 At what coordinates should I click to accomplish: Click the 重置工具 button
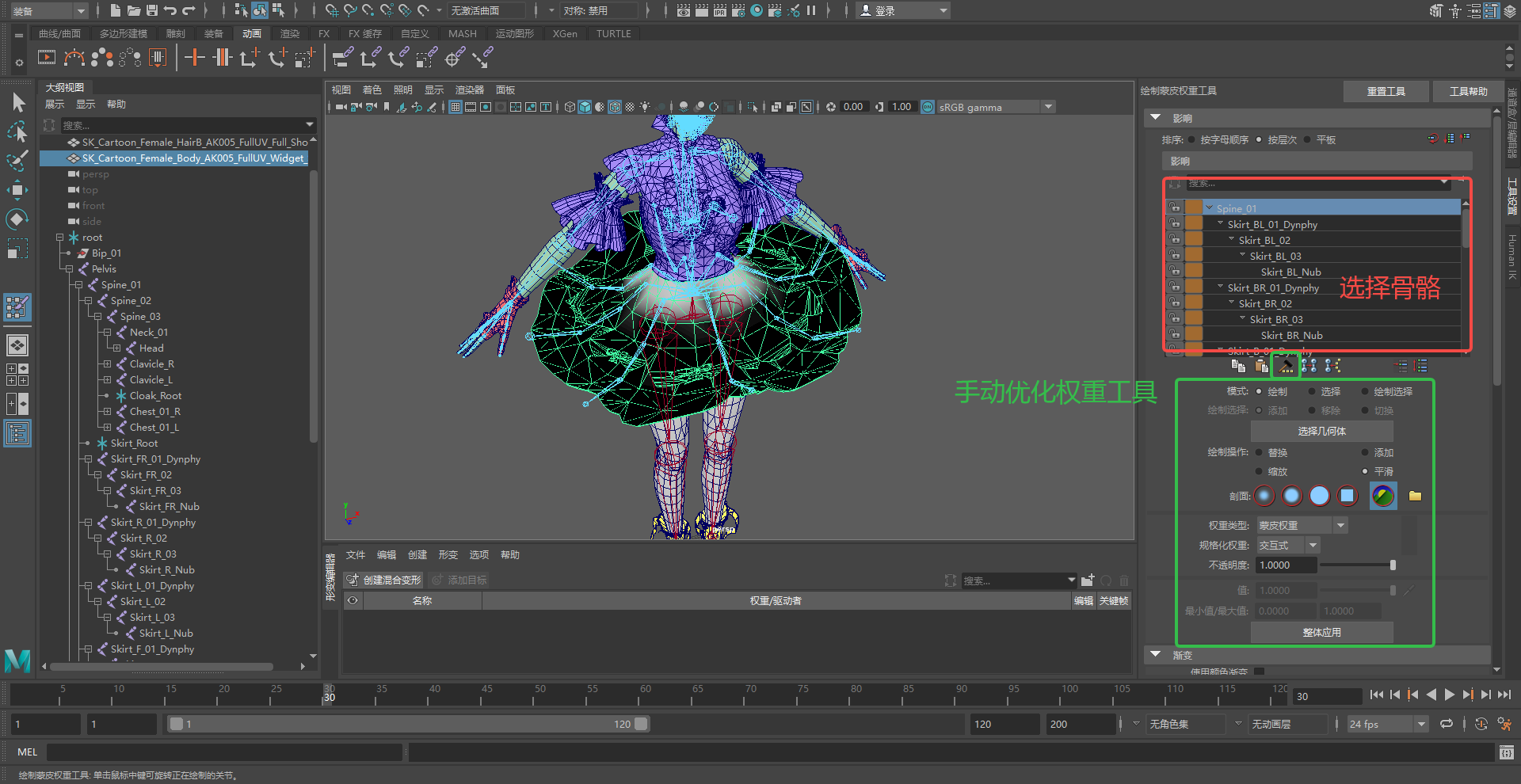[x=1386, y=91]
